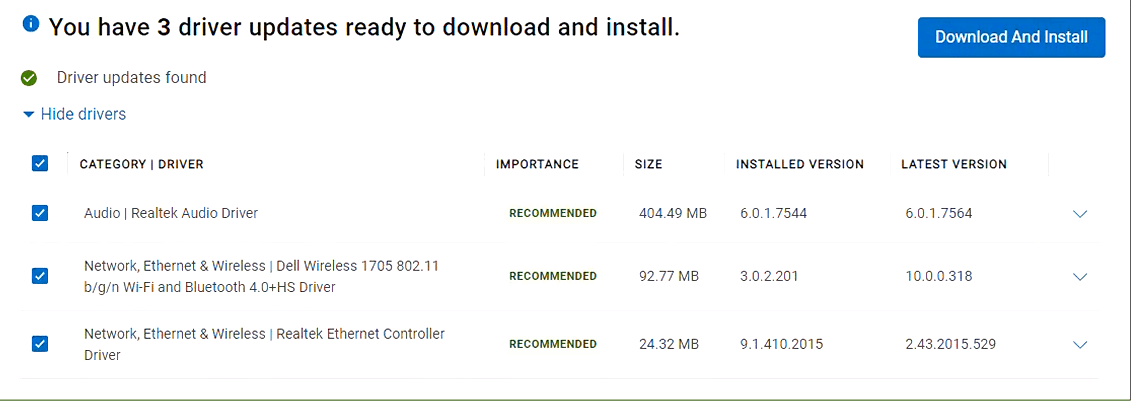Click the triangle arrow beside Hide drivers
Image resolution: width=1131 pixels, height=403 pixels.
click(29, 114)
